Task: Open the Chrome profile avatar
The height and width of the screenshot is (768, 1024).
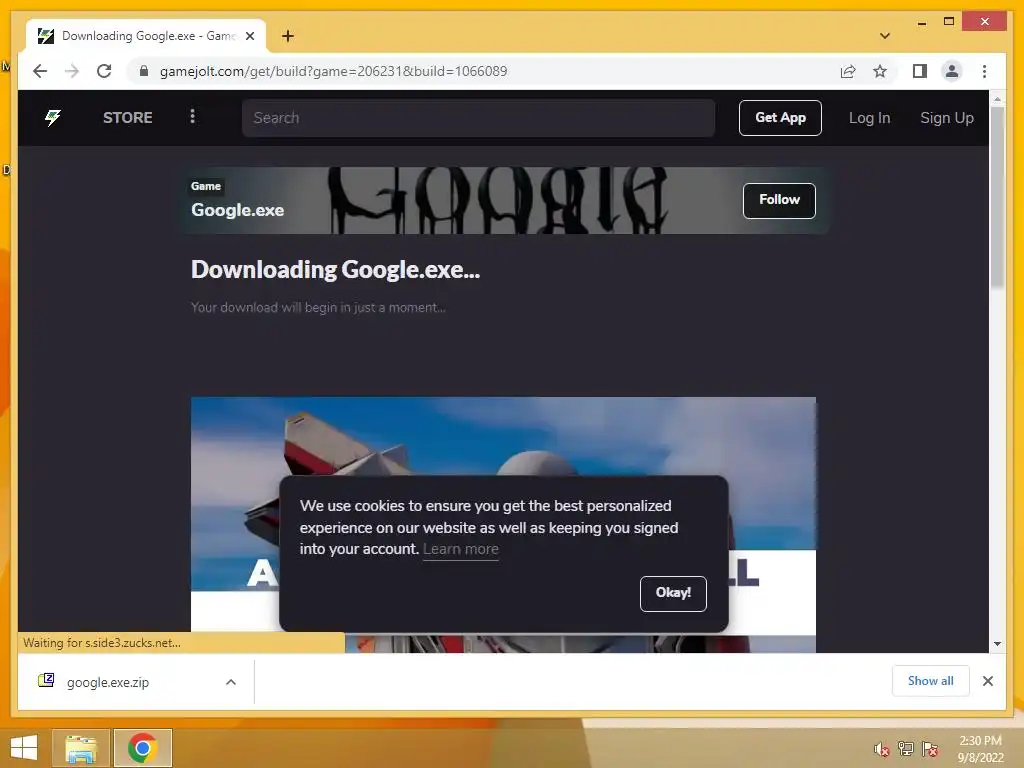Action: 952,71
